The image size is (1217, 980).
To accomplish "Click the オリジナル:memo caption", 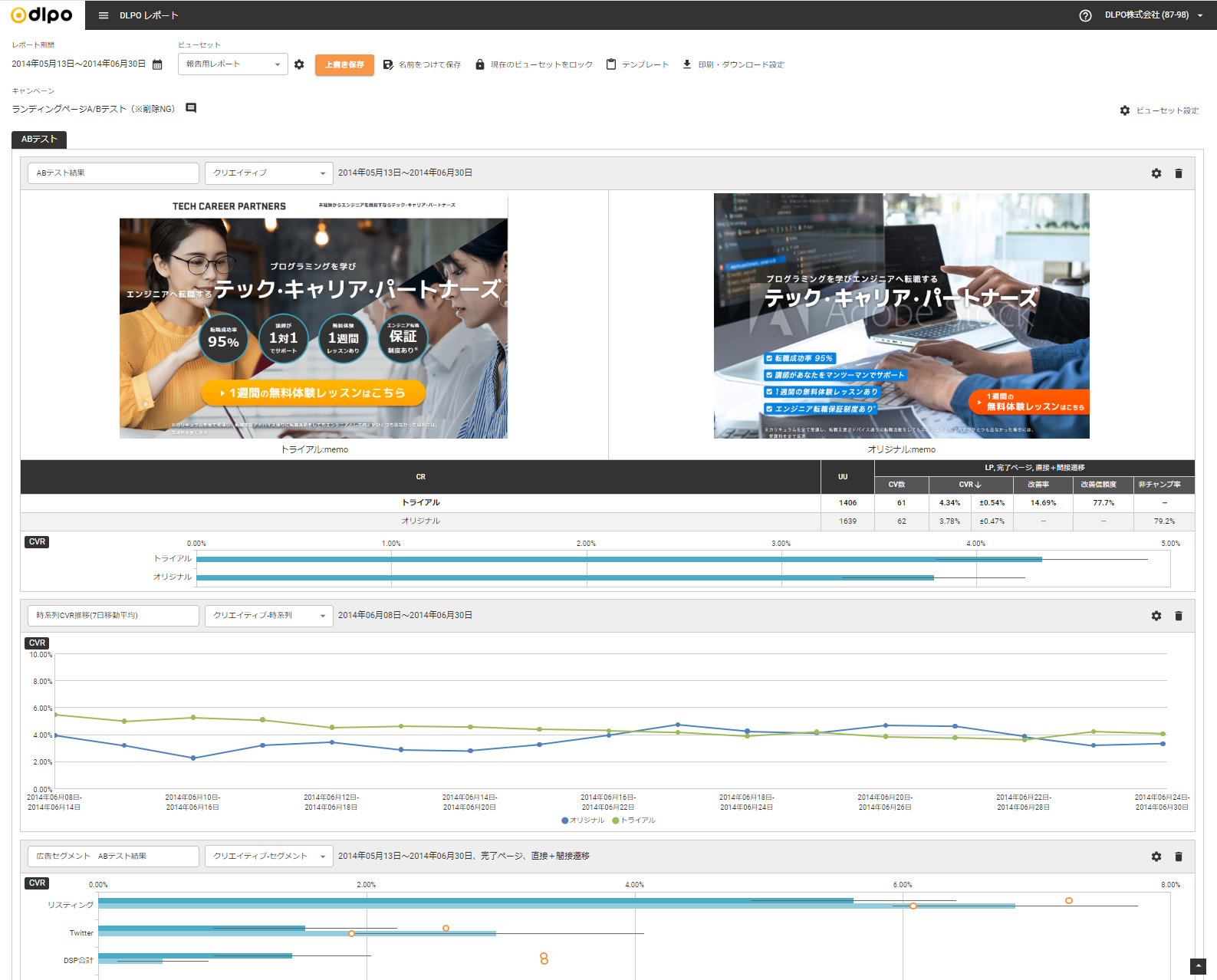I will 902,449.
